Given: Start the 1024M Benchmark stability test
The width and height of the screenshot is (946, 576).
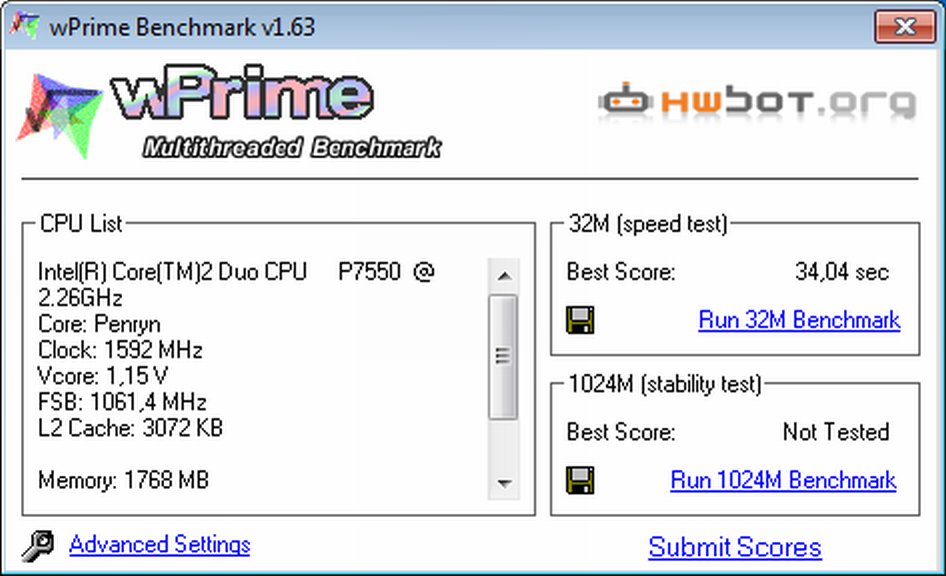Looking at the screenshot, I should [783, 480].
